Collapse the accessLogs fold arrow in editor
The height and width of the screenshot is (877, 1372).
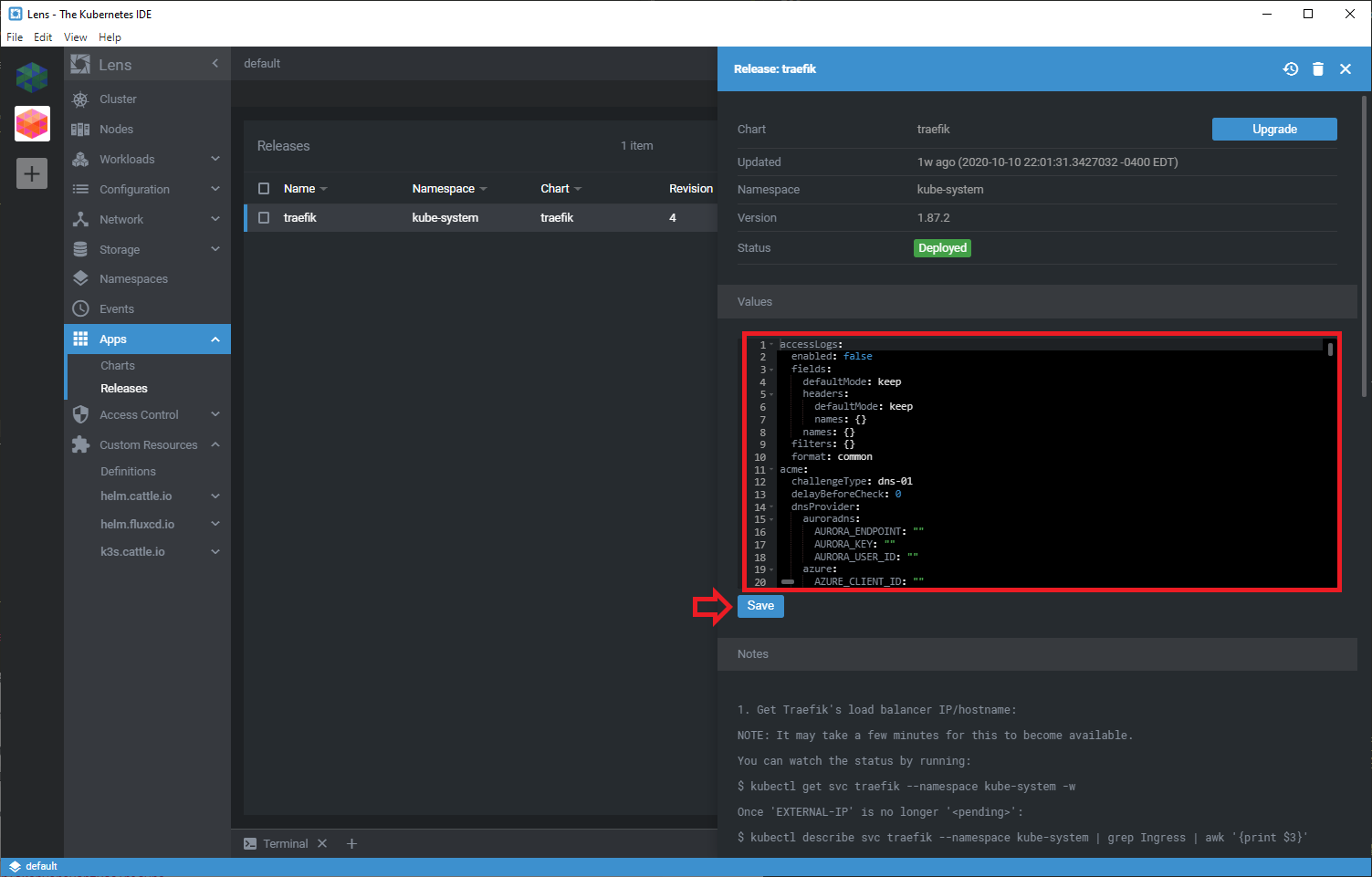pyautogui.click(x=771, y=345)
